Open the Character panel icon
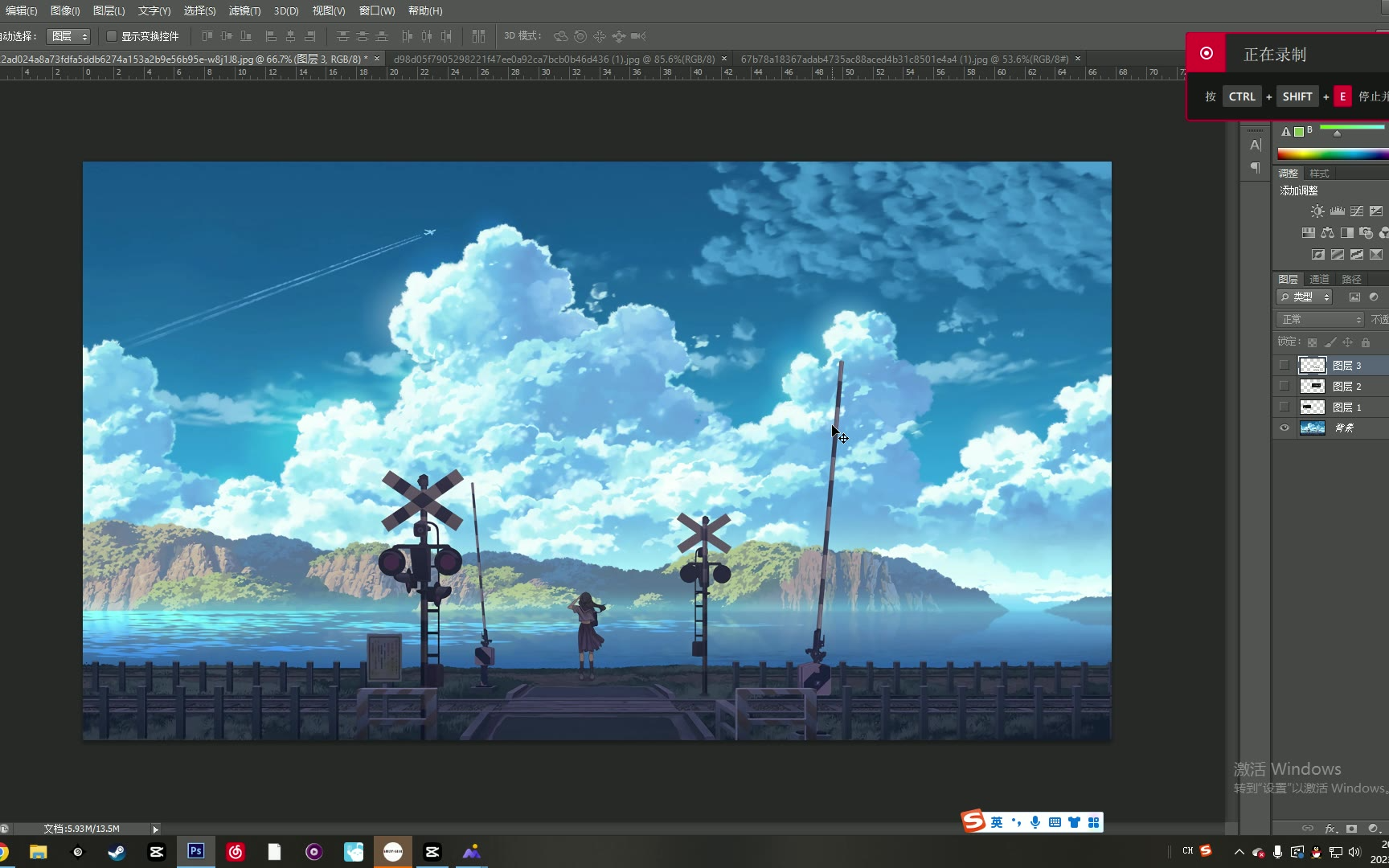 coord(1256,145)
